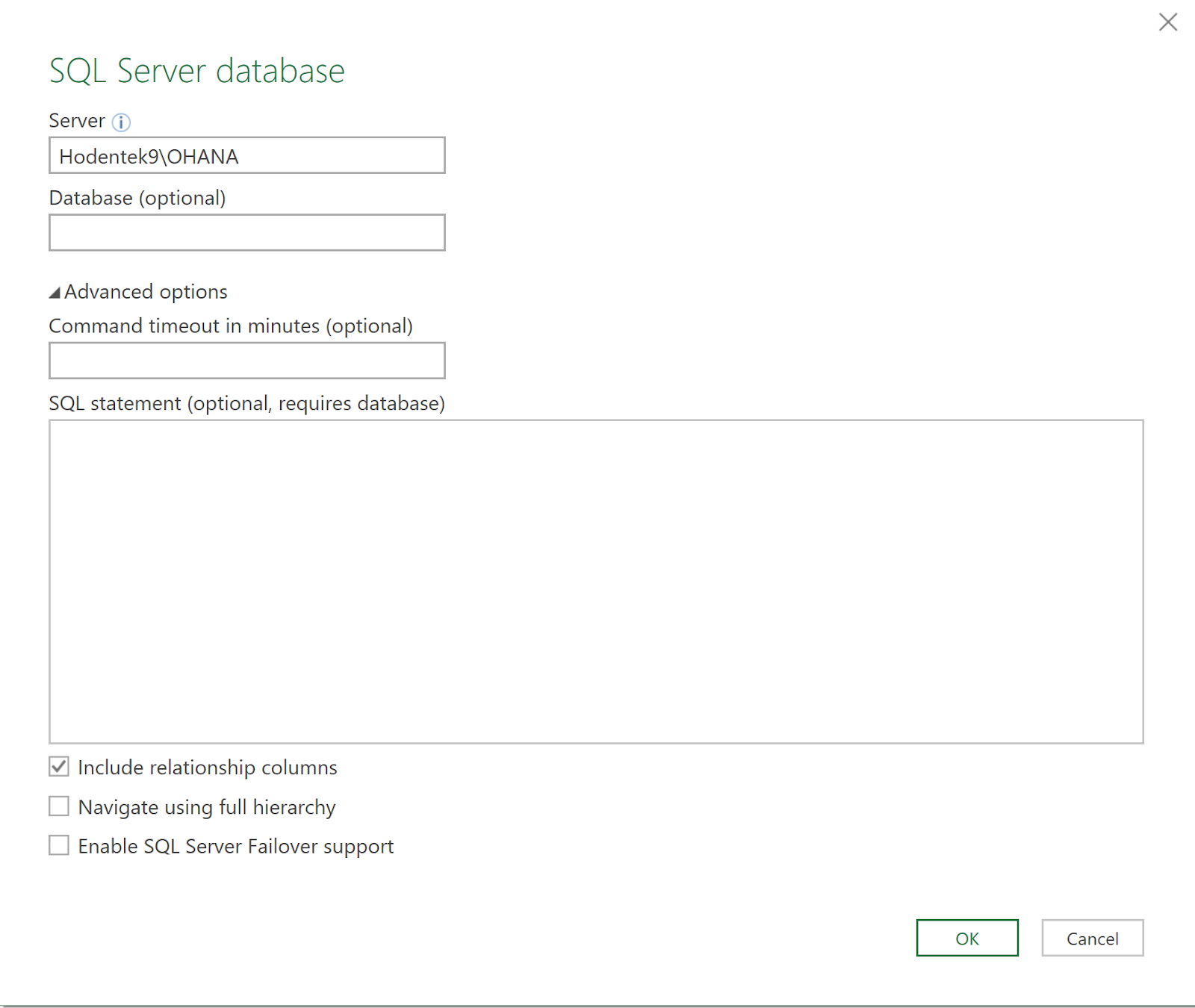This screenshot has width=1195, height=1008.
Task: Click the circled i beside Server label
Action: coord(122,122)
